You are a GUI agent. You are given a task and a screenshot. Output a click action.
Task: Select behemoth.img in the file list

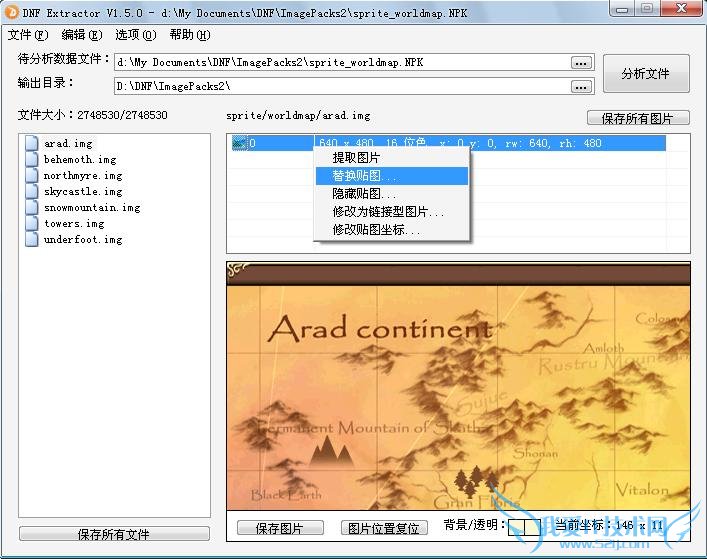[80, 159]
